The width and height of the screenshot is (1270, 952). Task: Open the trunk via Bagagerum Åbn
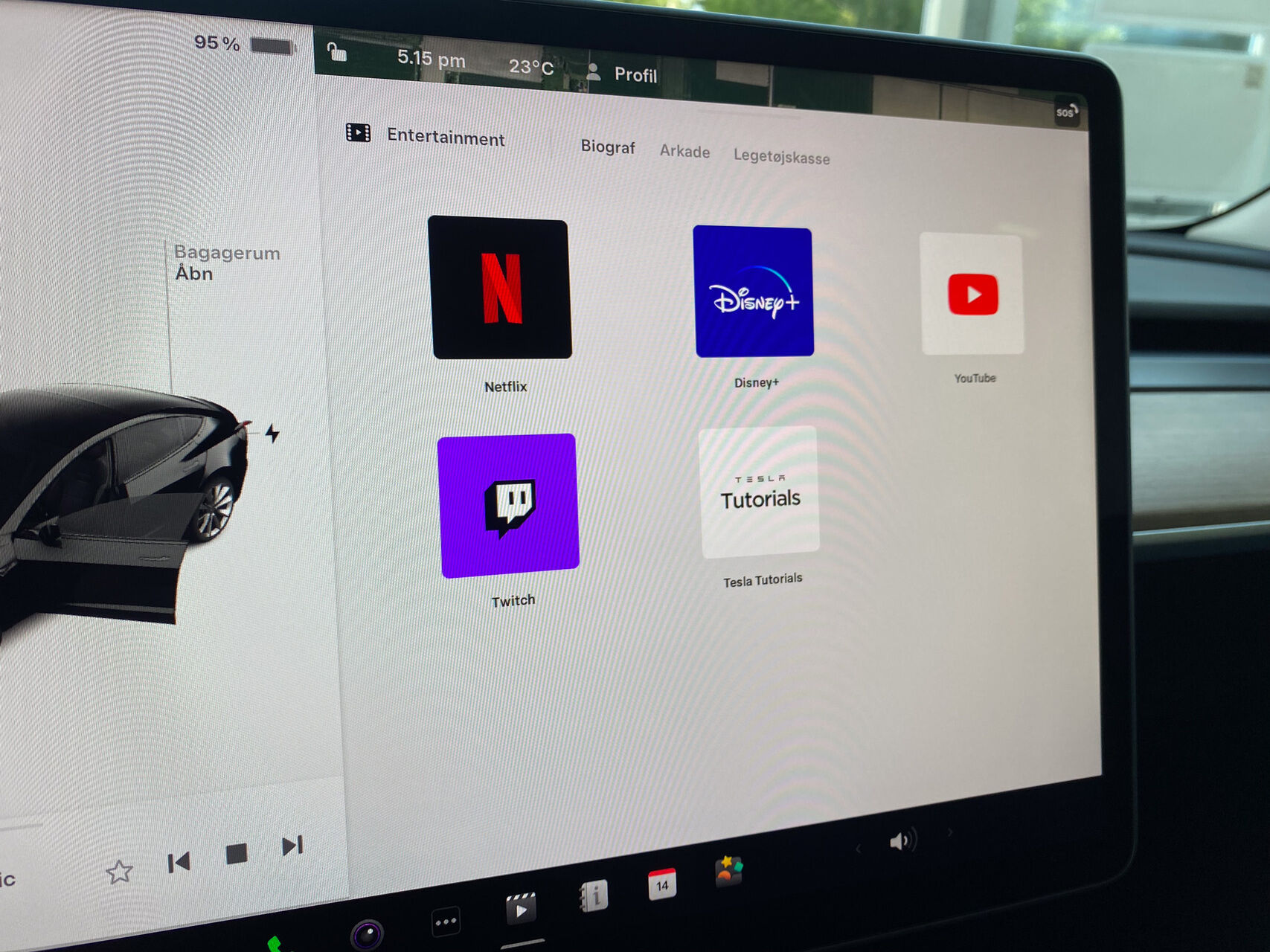point(226,263)
